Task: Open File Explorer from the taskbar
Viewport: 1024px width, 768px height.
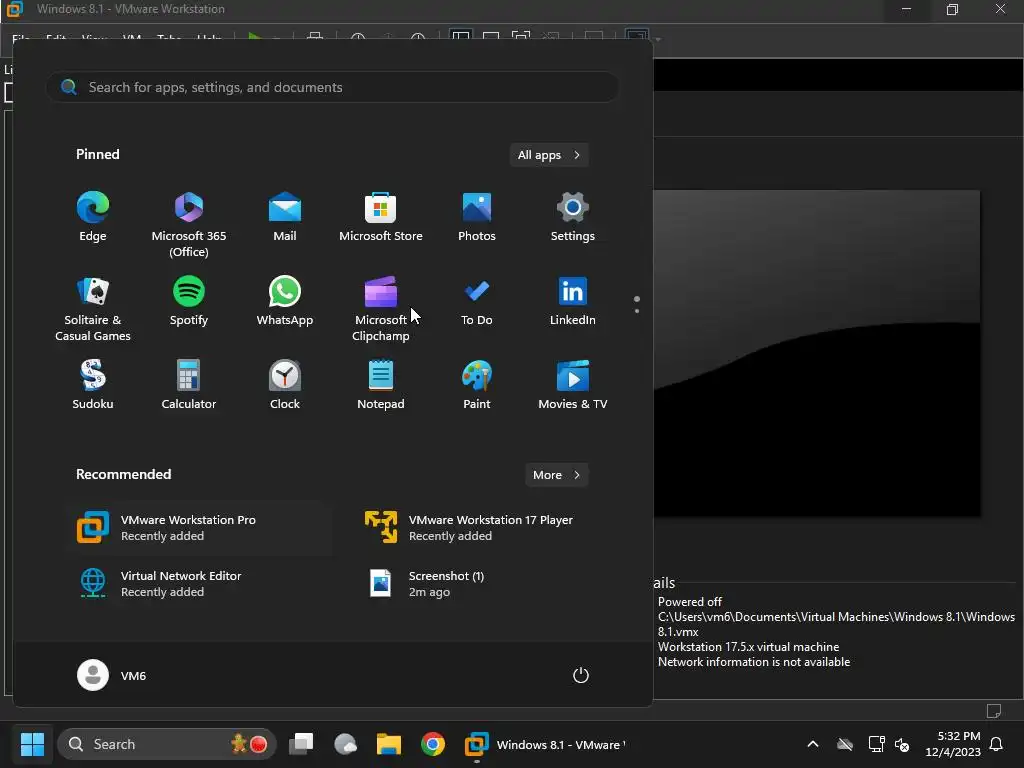Action: click(x=389, y=744)
